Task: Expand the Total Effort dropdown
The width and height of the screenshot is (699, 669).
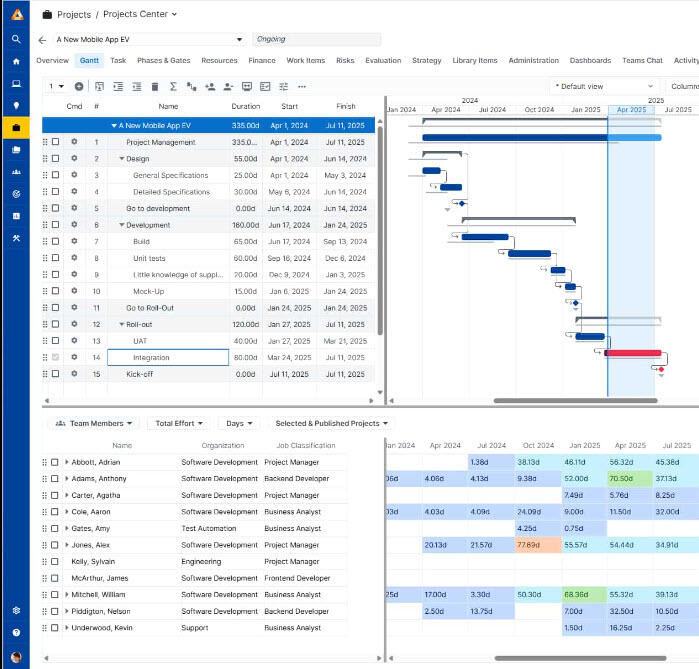Action: click(181, 424)
